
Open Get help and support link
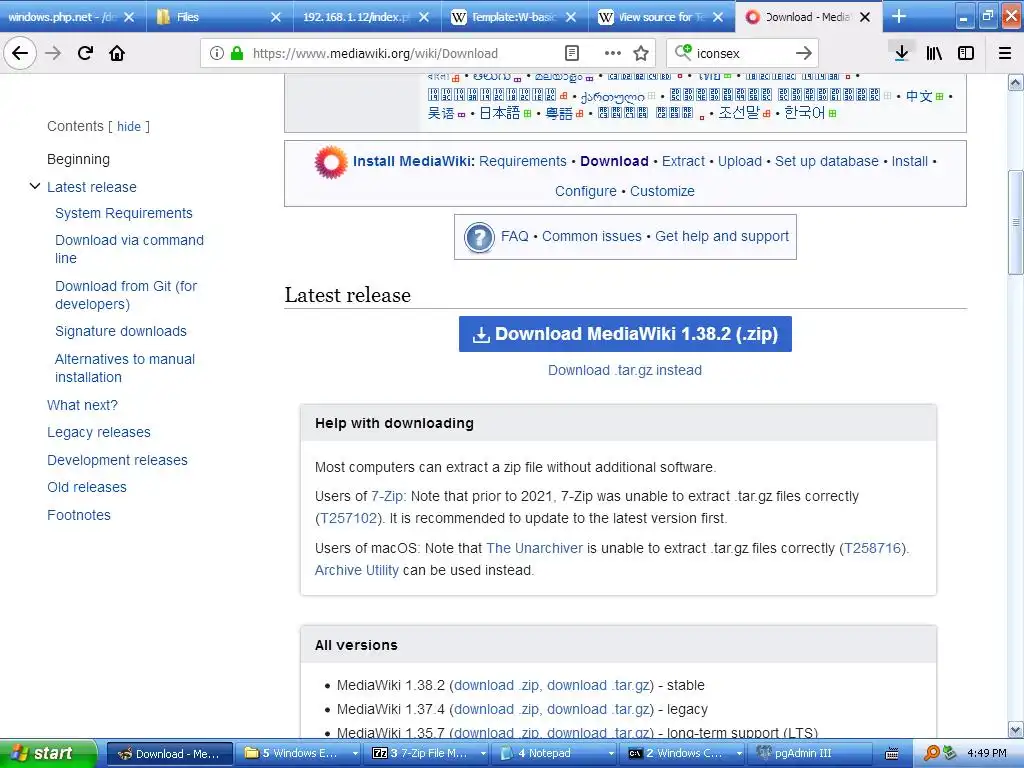pos(722,236)
